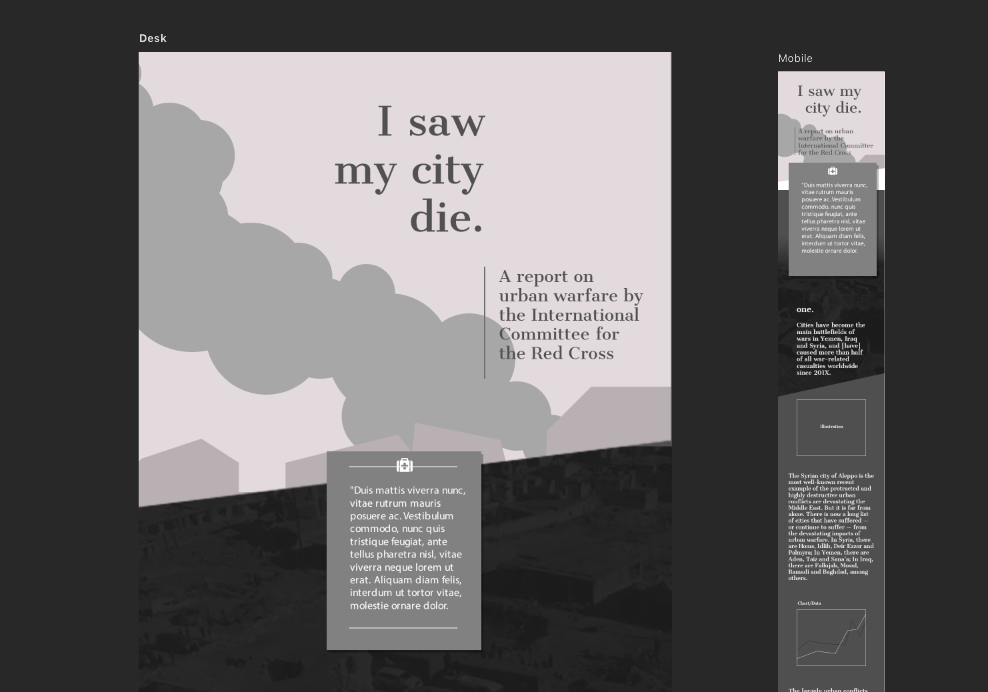Click the Illustration placeholder box in the Mobile frame

tap(830, 427)
